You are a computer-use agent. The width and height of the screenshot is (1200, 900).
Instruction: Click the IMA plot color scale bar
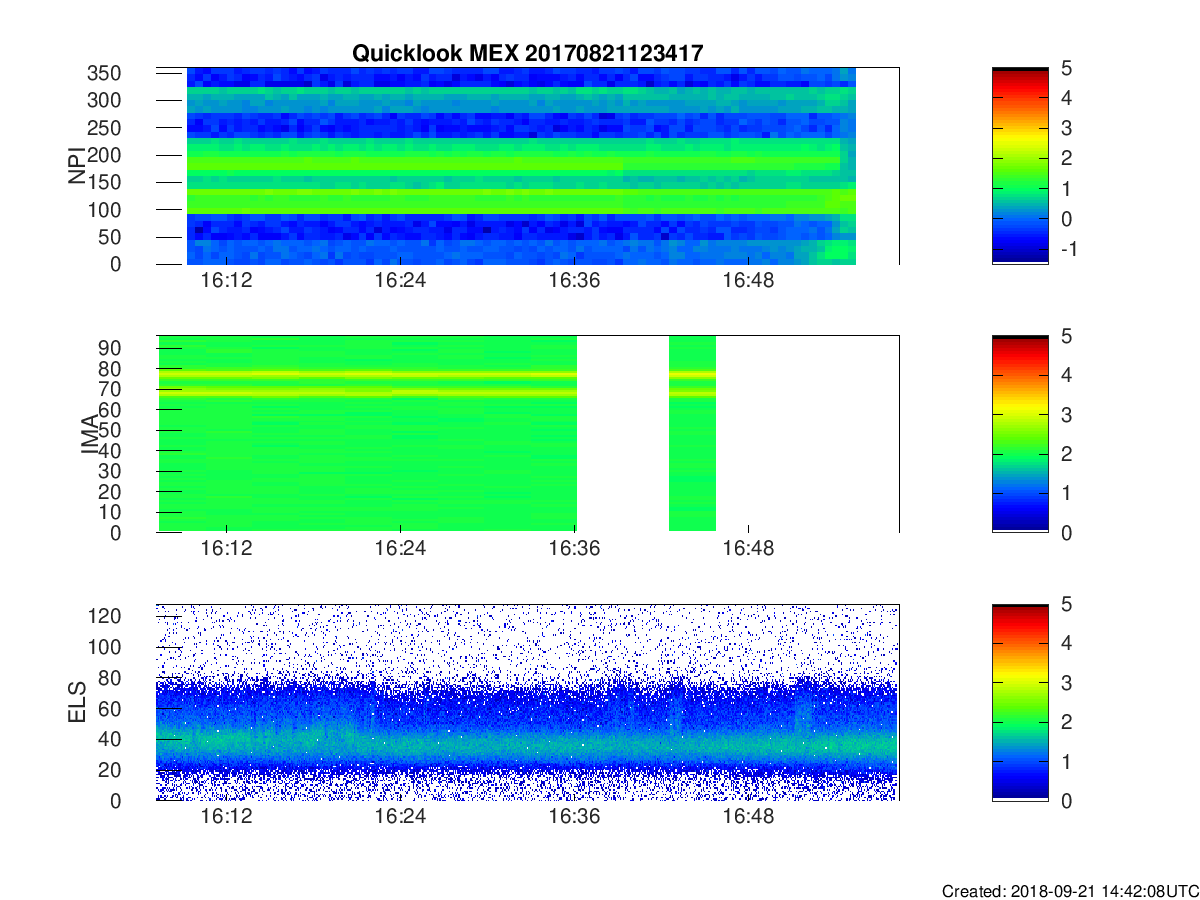[1020, 434]
